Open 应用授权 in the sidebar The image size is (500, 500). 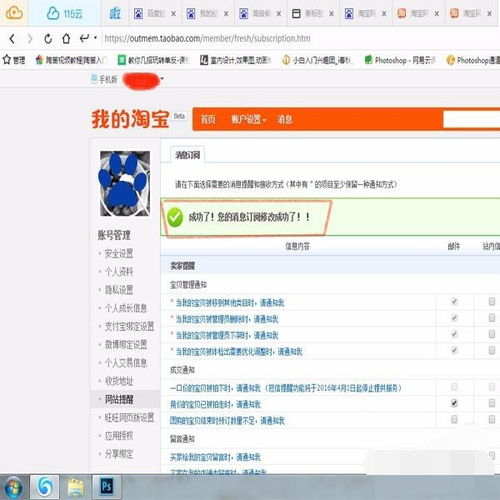[119, 436]
